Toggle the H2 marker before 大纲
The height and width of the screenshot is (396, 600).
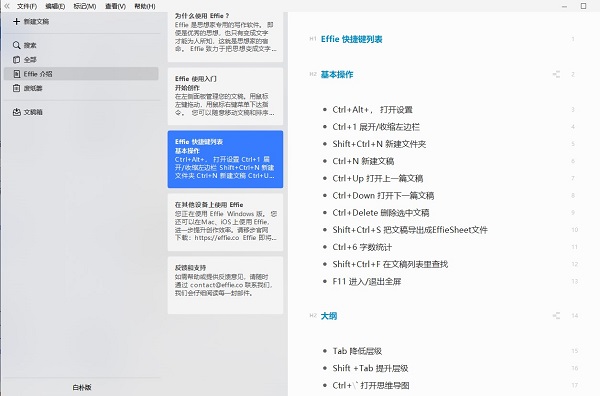(x=313, y=316)
